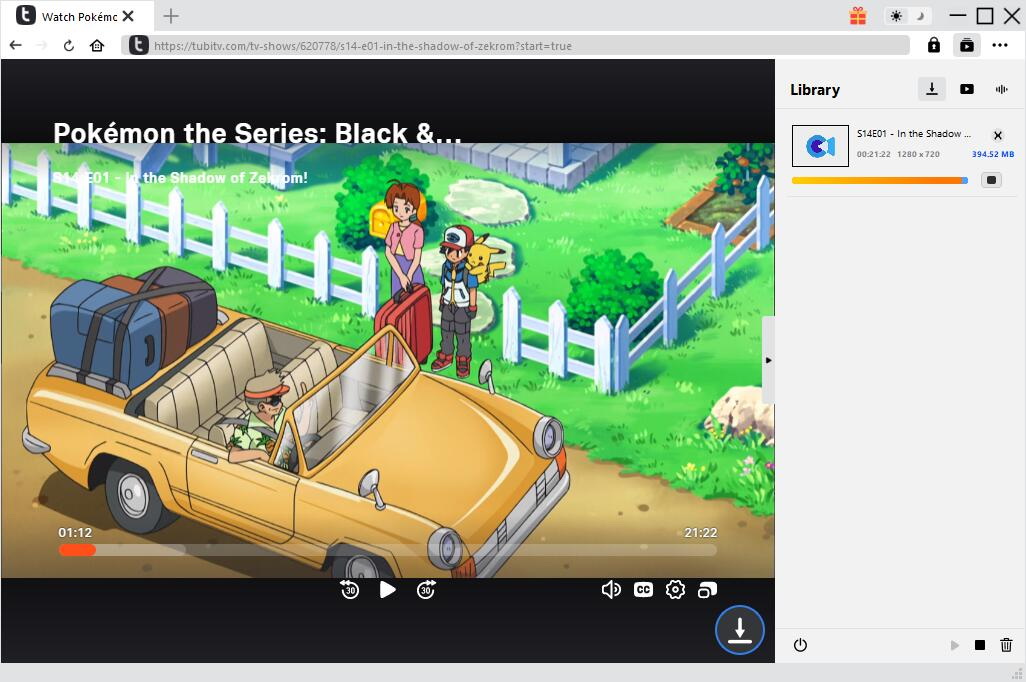
Task: Skip forward 30 seconds in the video
Action: 426,590
